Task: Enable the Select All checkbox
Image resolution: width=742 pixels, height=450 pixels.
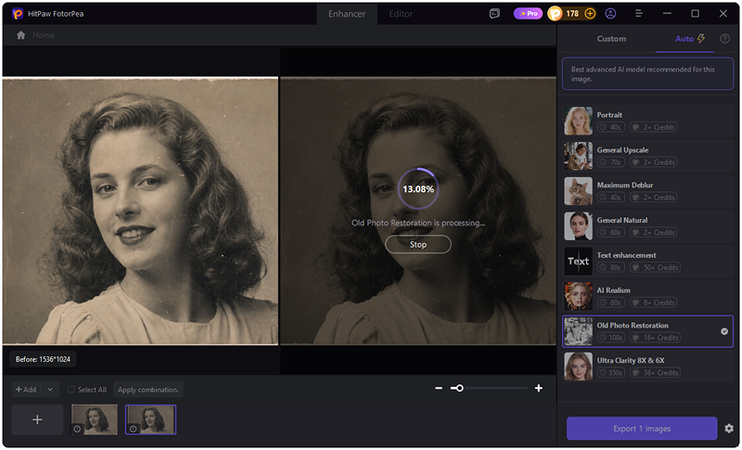Action: [71, 389]
